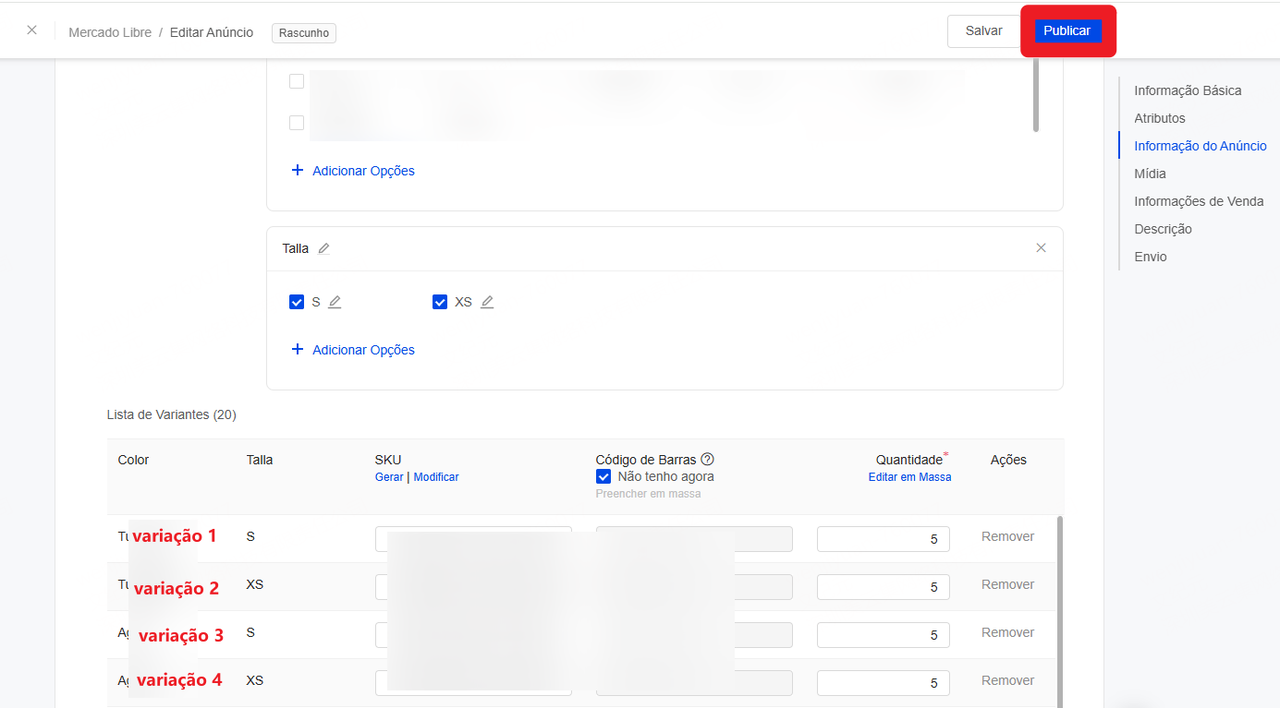
Task: Select Informação do Anúncio in side navigation
Action: tap(1200, 146)
